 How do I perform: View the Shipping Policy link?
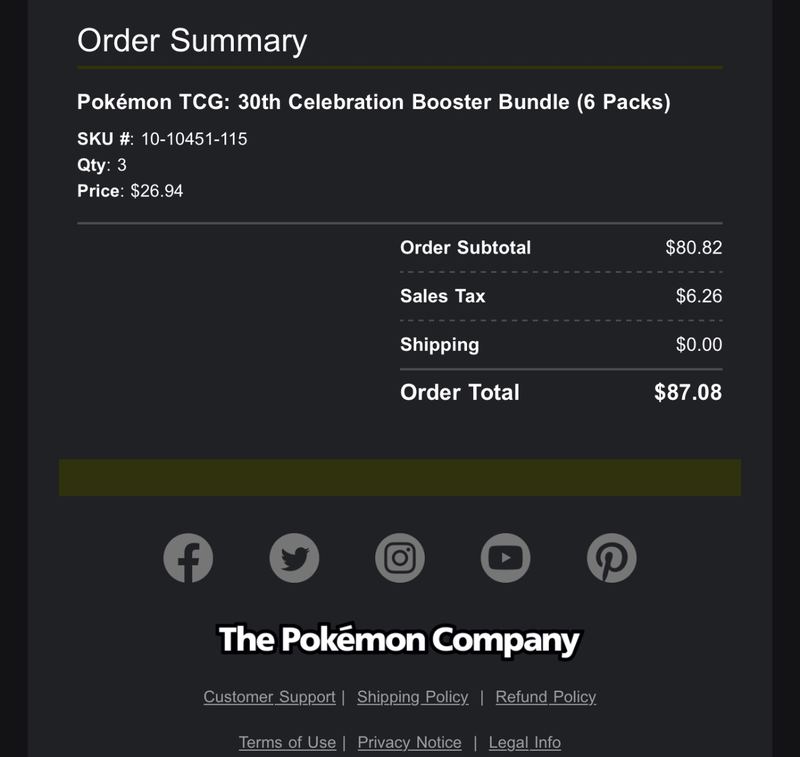413,697
